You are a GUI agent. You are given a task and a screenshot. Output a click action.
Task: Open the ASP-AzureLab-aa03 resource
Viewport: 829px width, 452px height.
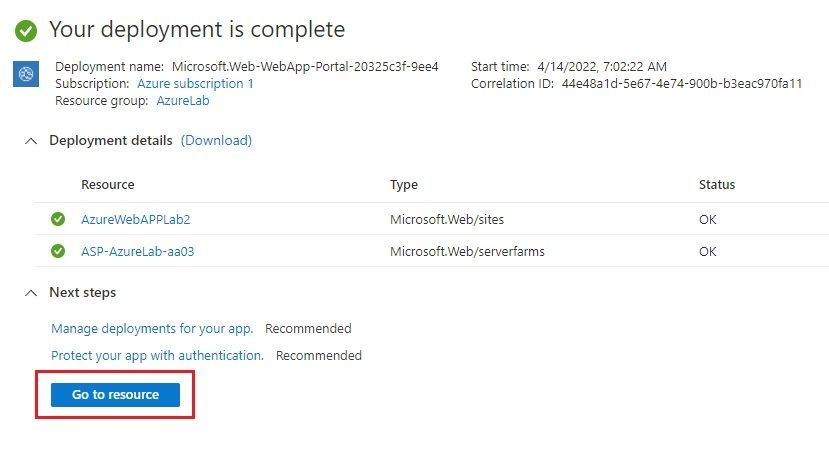(137, 252)
